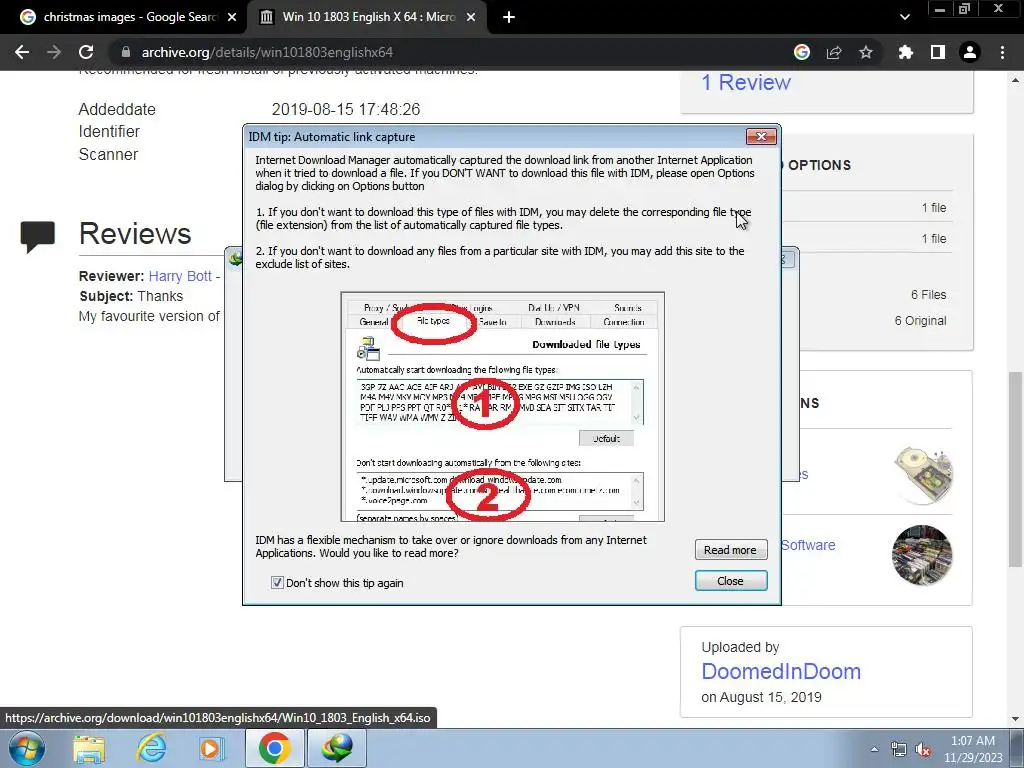
Task: Close IDM tip dialog with red X
Action: pyautogui.click(x=761, y=136)
